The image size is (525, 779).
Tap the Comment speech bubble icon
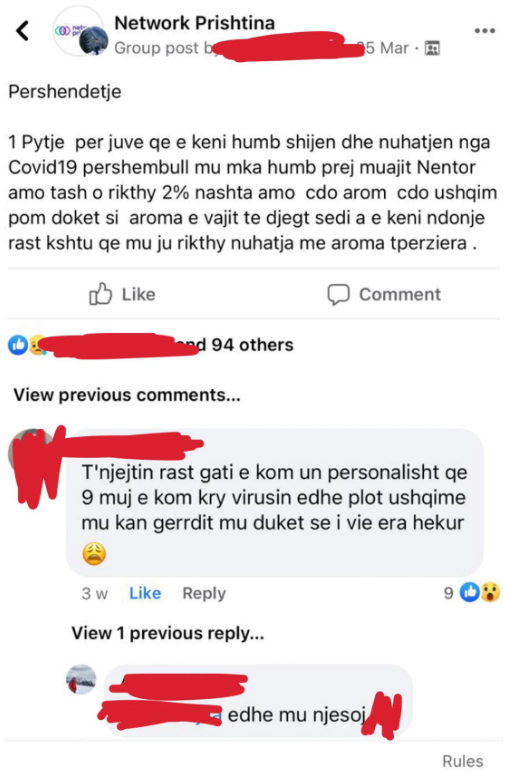pyautogui.click(x=338, y=294)
